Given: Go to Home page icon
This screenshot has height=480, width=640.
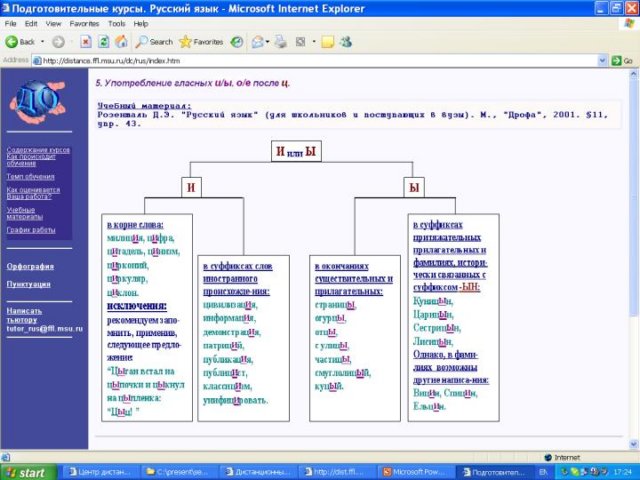Looking at the screenshot, I should [x=121, y=42].
